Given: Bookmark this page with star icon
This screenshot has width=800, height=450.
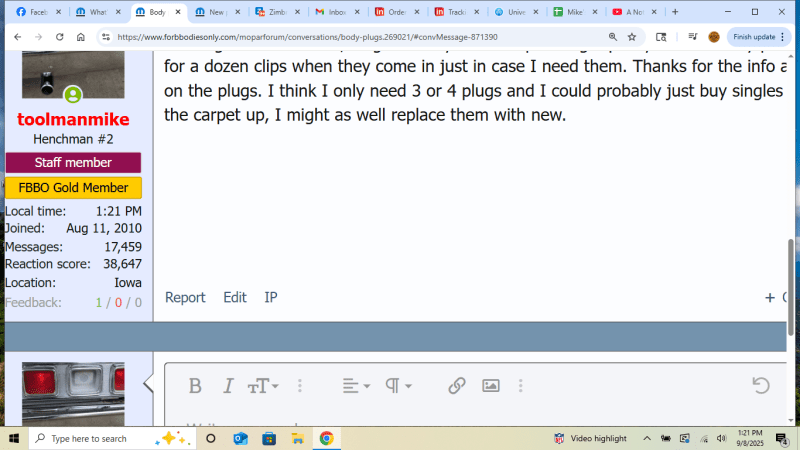Looking at the screenshot, I should [631, 36].
